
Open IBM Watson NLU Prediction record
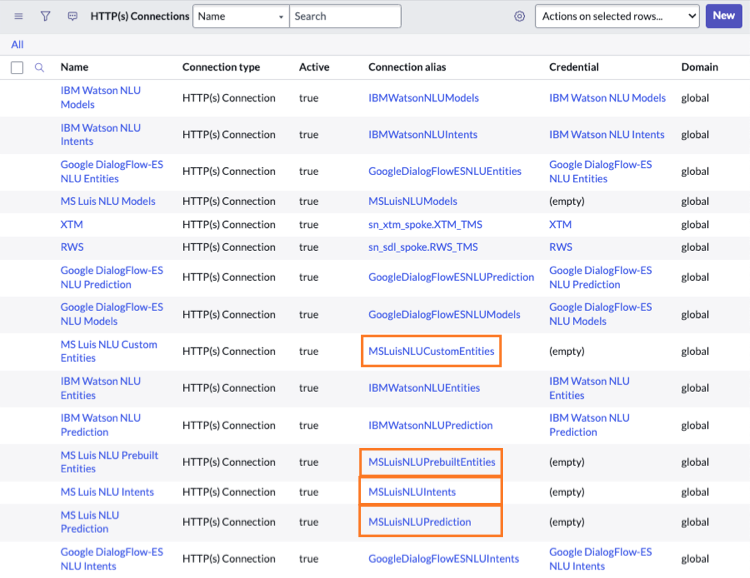[100, 425]
